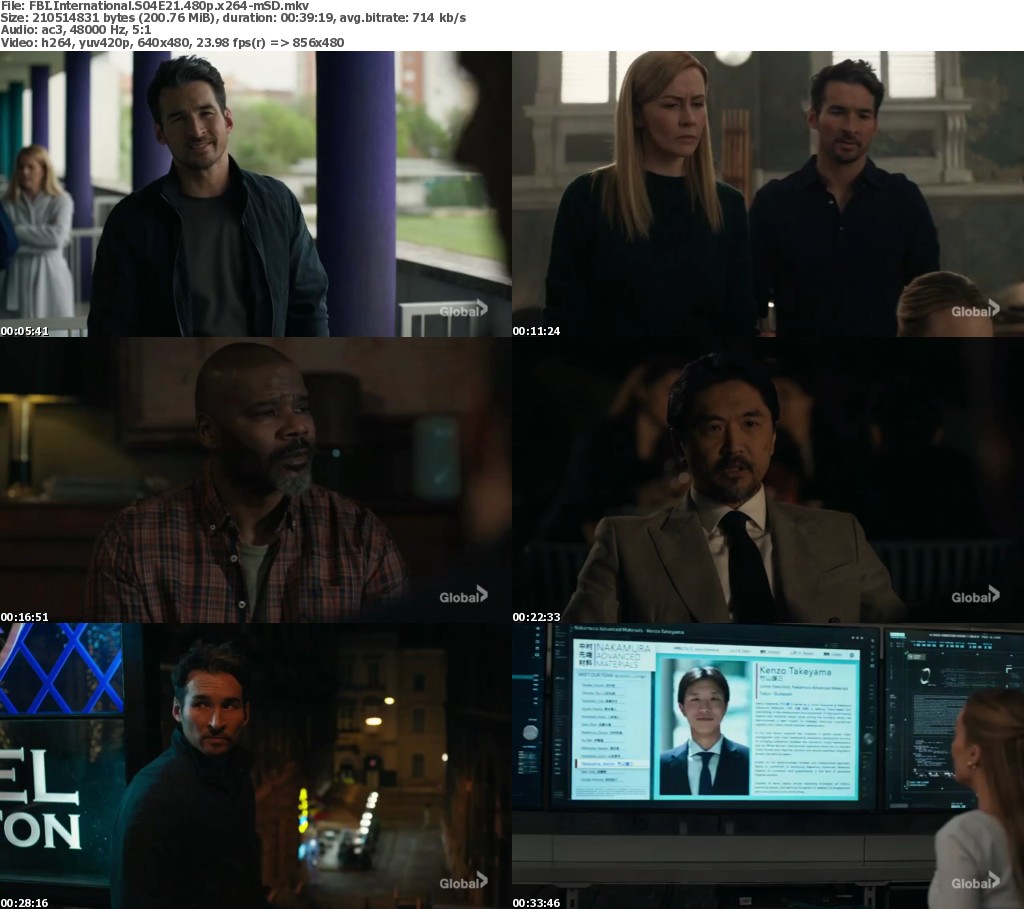The image size is (1024, 909).
Task: Open the thumbnail at 00:22:33
Action: (768, 480)
